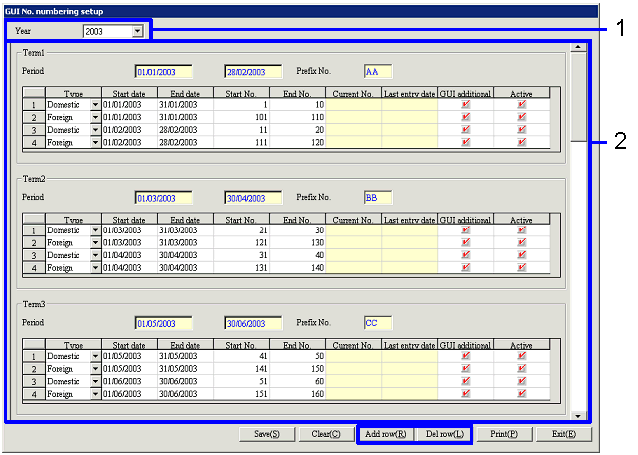Expand Type dropdown in Term1 row 1
The height and width of the screenshot is (455, 638).
coord(95,104)
